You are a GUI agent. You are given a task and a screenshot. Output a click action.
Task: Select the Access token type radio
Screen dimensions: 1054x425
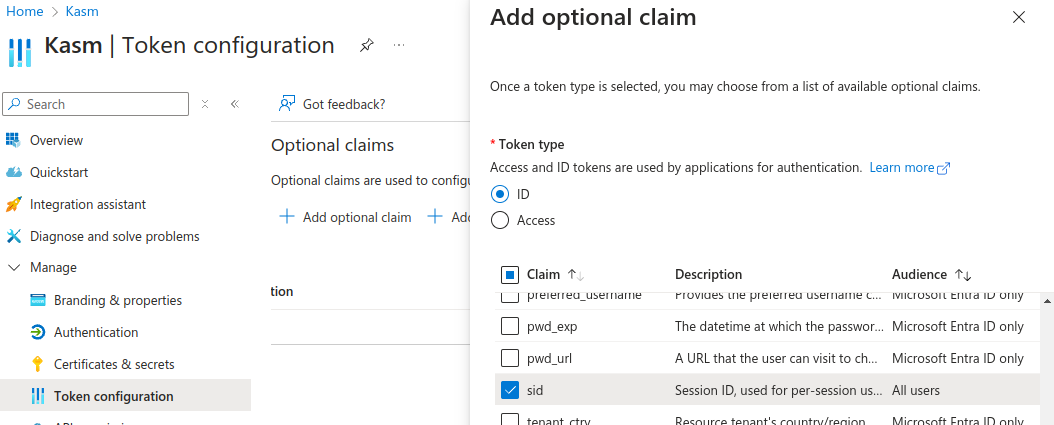[500, 220]
